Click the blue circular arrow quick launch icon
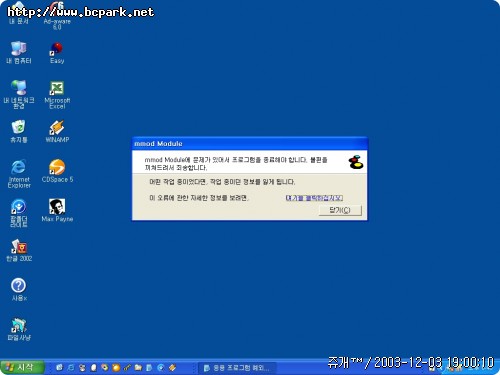The width and height of the screenshot is (500, 375). (x=160, y=367)
